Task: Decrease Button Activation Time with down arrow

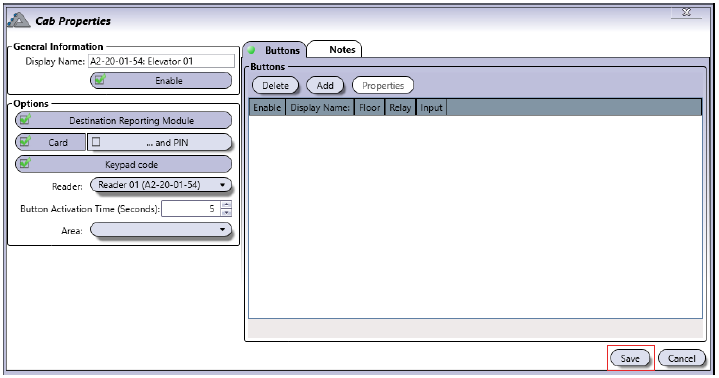Action: (226, 212)
